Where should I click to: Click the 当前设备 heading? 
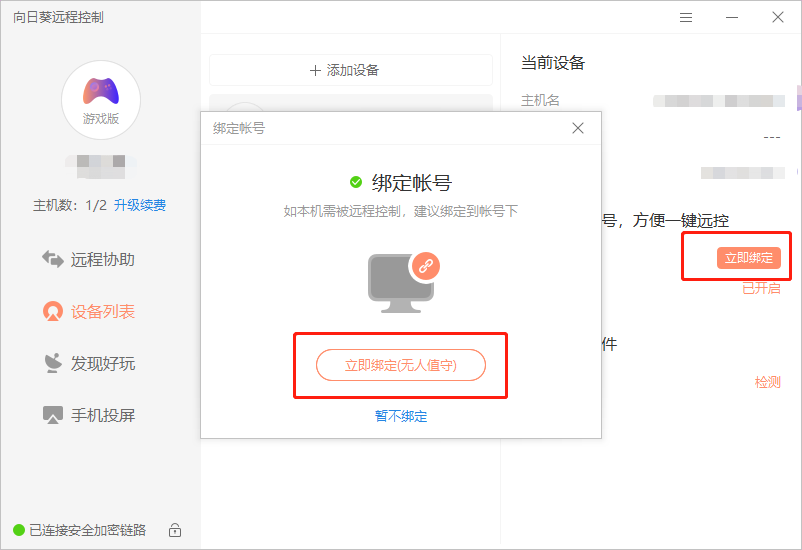click(x=553, y=63)
